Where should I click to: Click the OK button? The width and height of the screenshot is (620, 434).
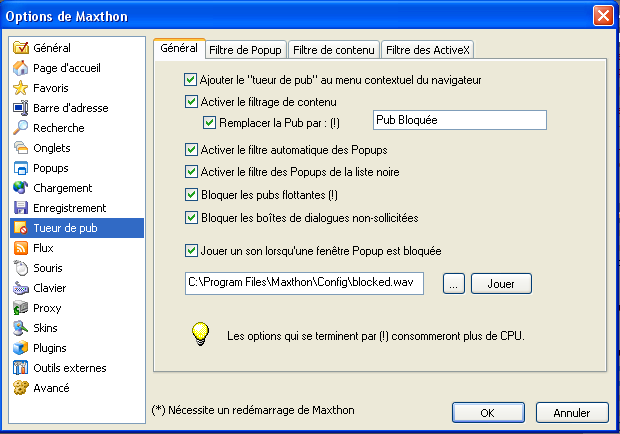click(x=488, y=413)
